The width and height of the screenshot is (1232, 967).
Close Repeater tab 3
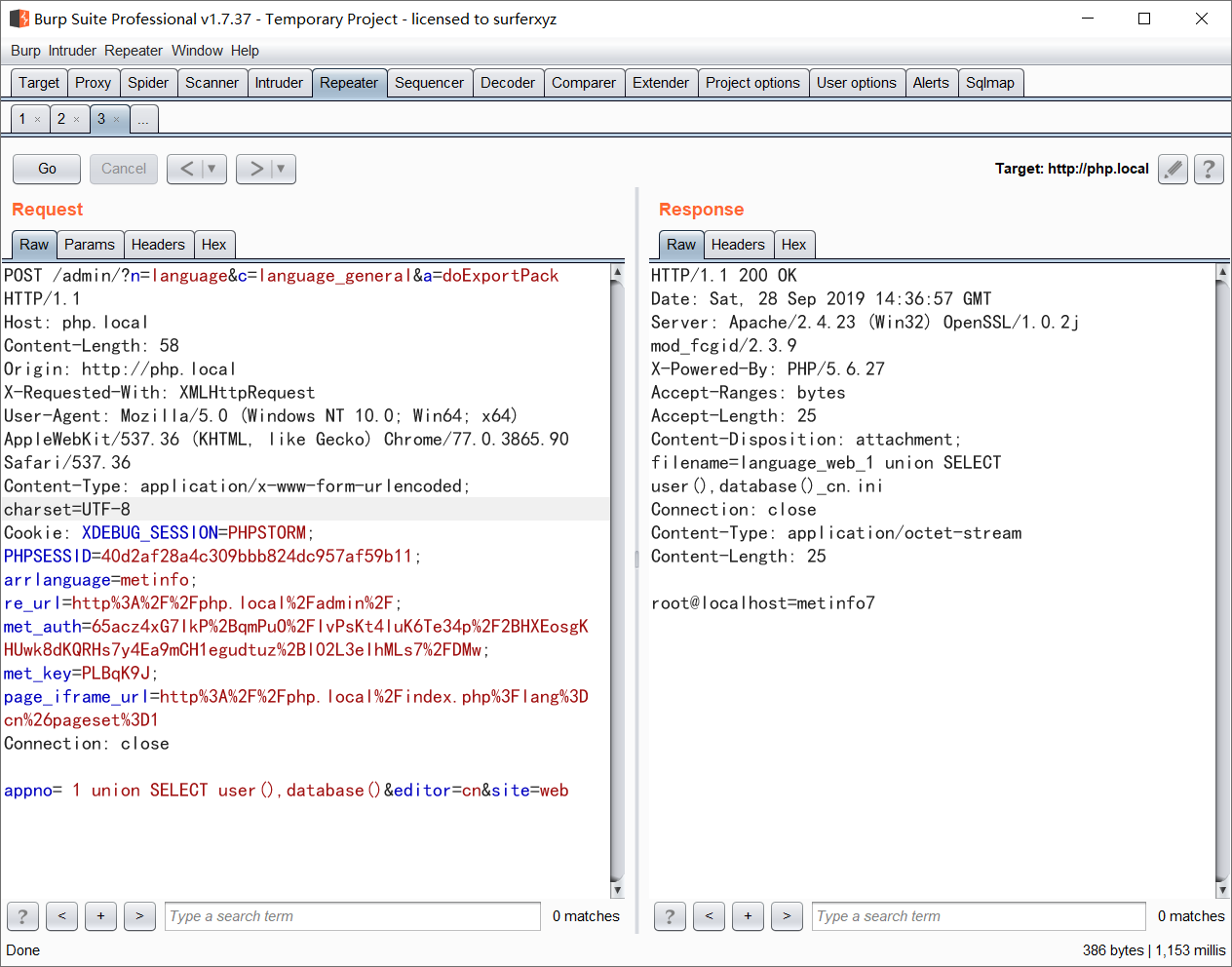pos(116,120)
